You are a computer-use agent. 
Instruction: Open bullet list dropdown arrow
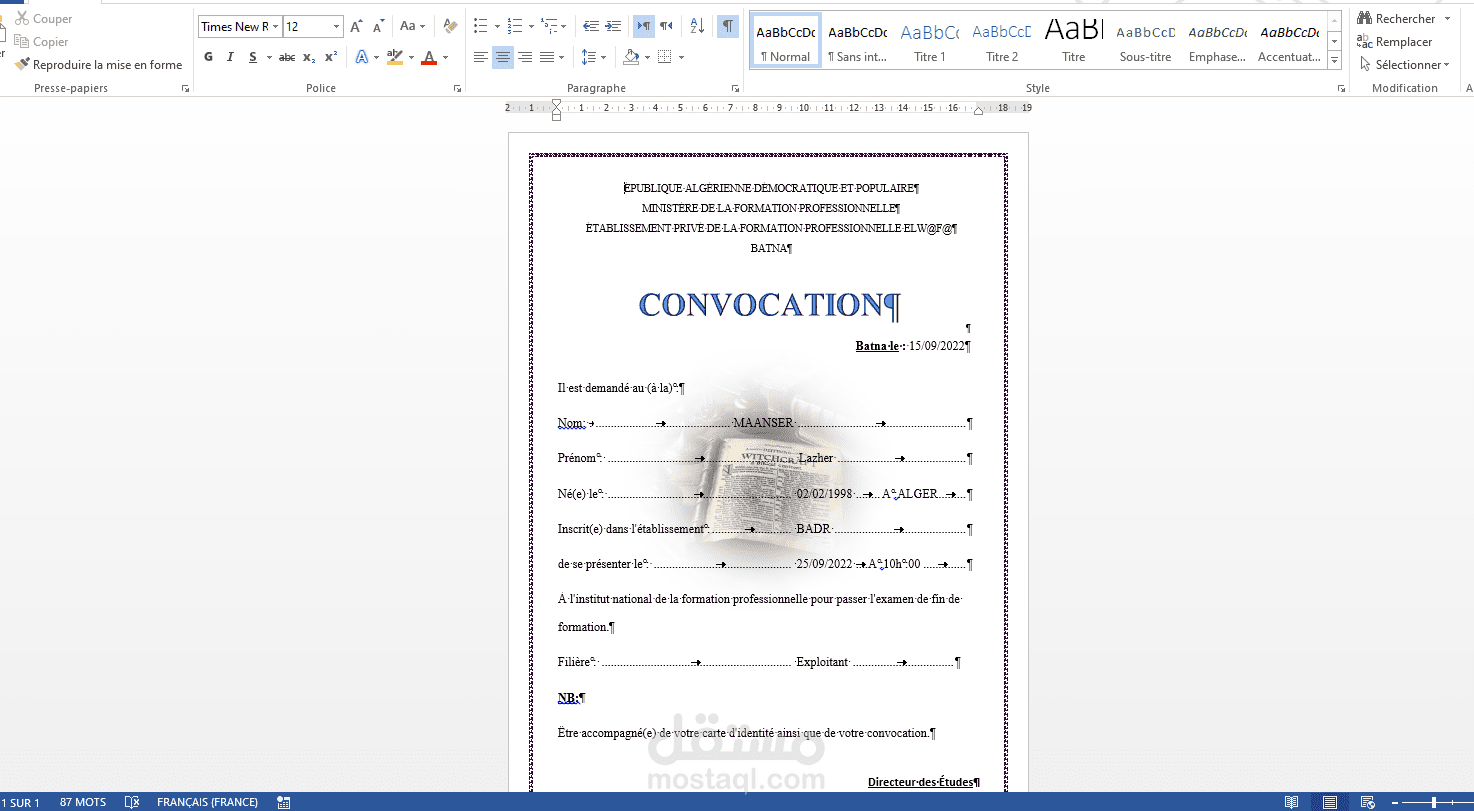(497, 27)
